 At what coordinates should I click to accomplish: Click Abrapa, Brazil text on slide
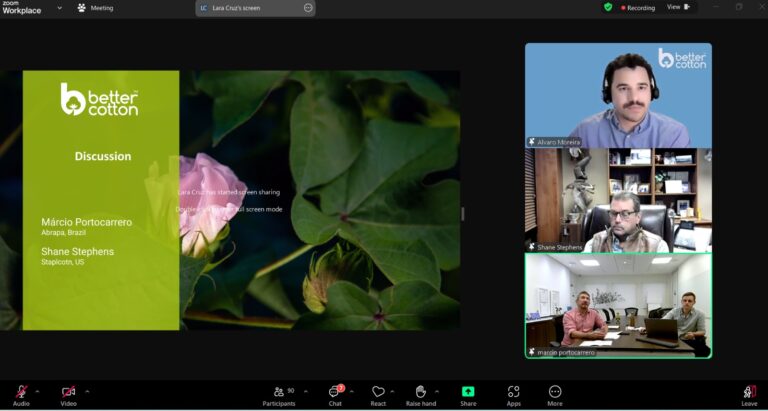click(x=63, y=233)
